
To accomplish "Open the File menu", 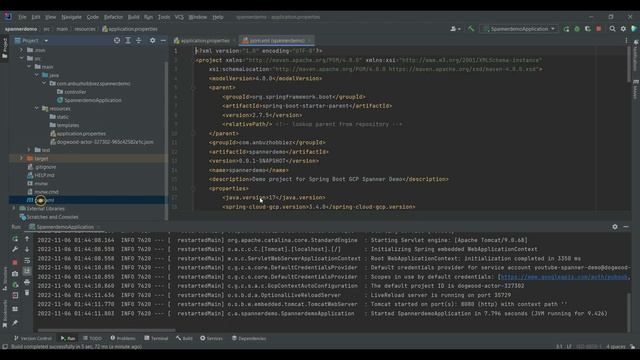I will coord(22,17).
